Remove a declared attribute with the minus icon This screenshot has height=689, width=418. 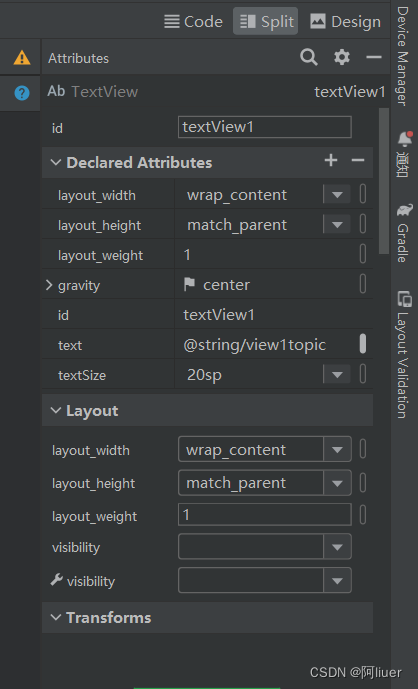point(358,161)
